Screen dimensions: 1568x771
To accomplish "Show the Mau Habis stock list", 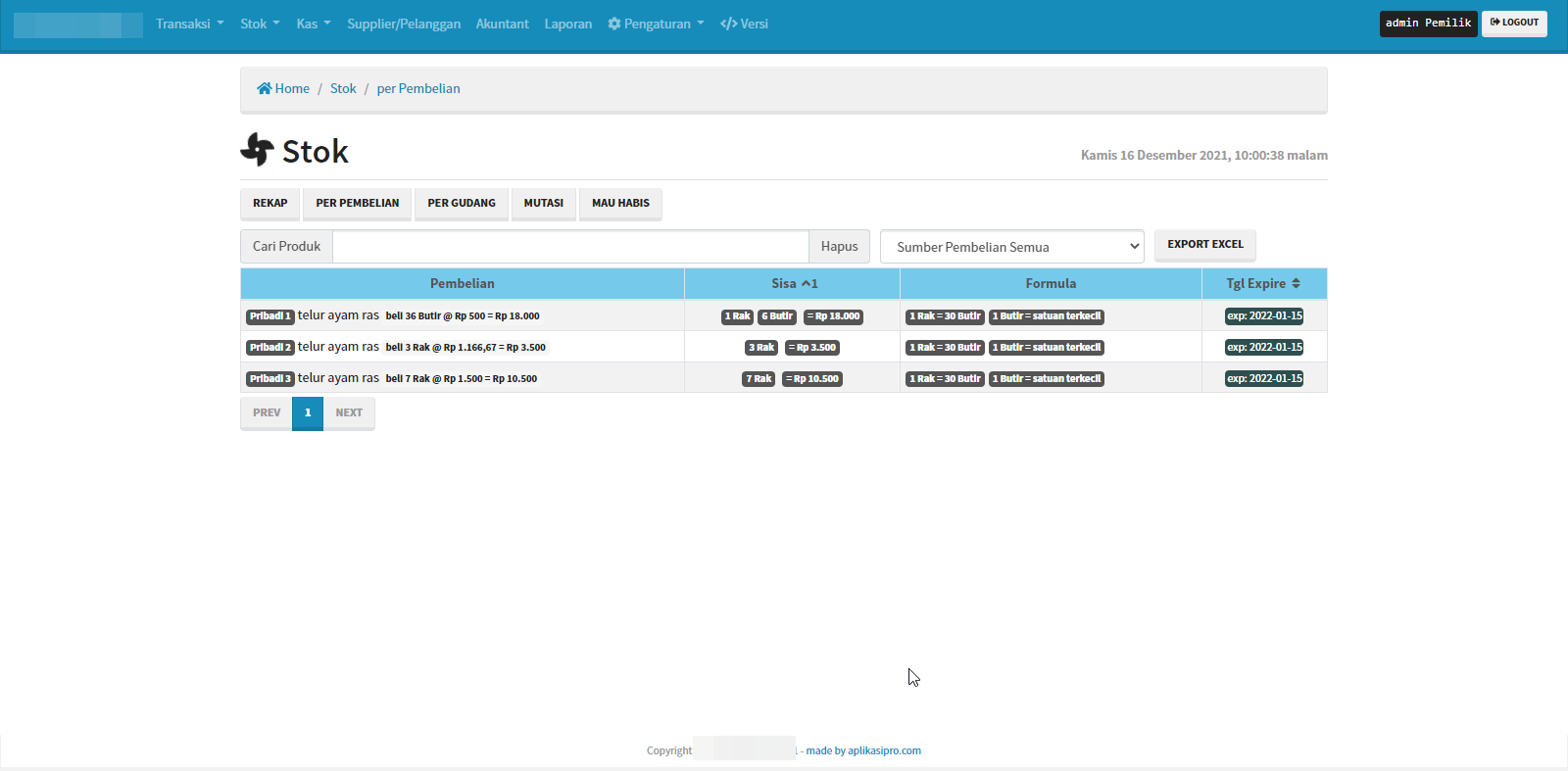I will tap(620, 203).
